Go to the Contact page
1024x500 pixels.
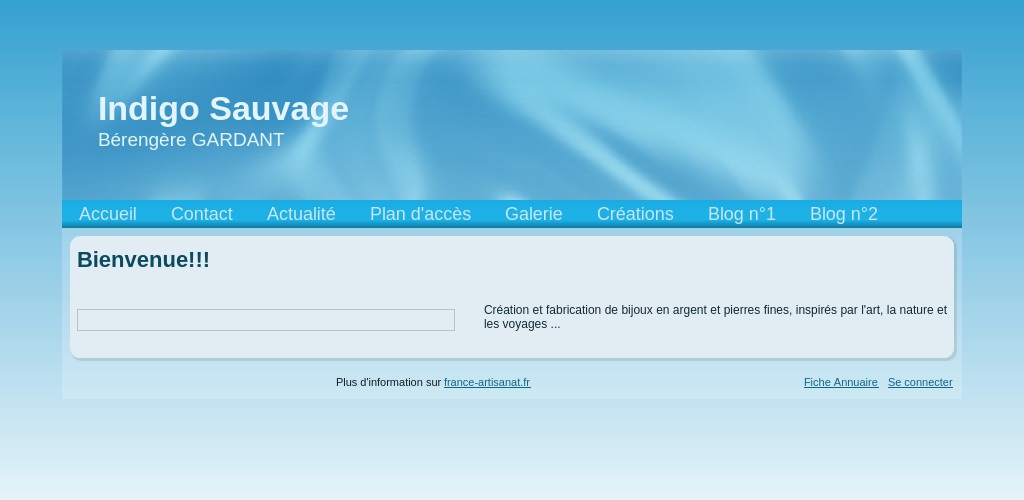click(202, 214)
